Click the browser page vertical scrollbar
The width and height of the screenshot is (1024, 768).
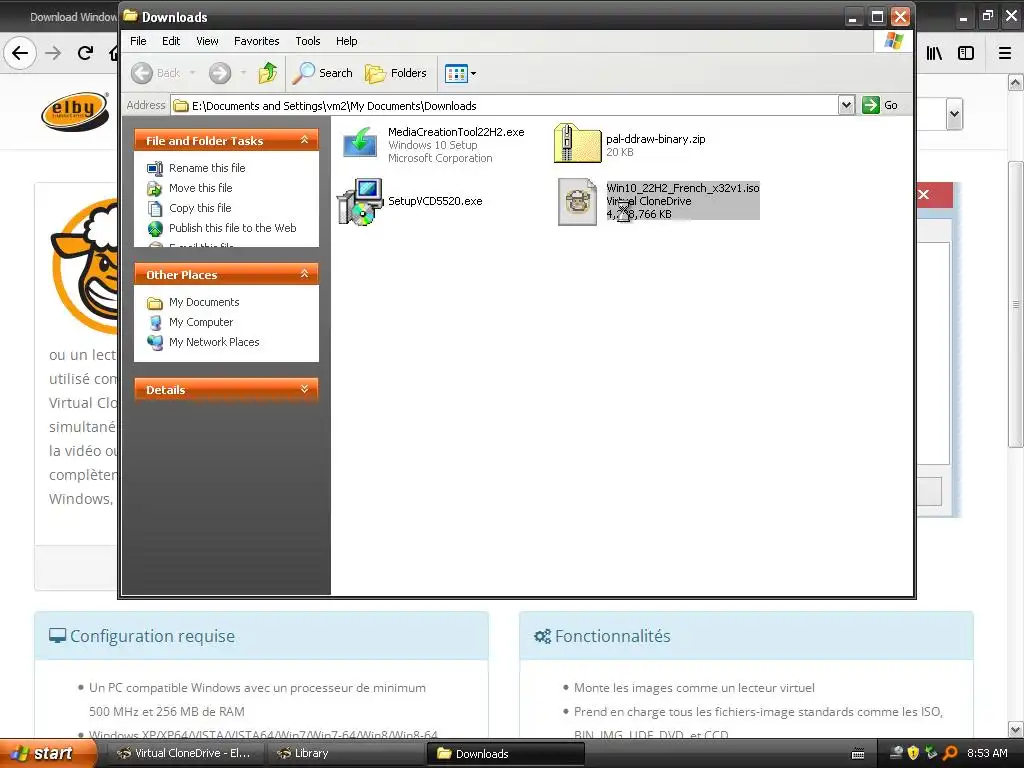coord(1016,304)
